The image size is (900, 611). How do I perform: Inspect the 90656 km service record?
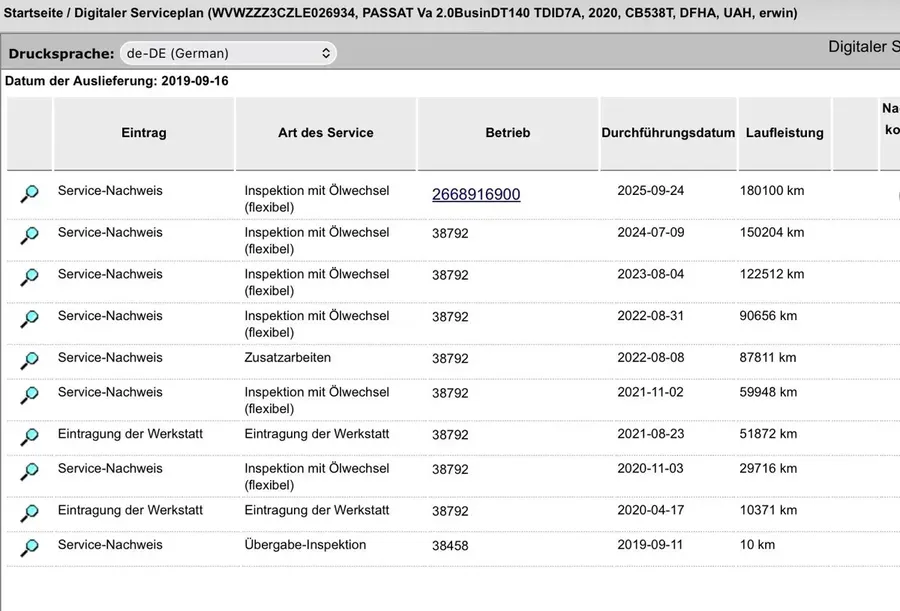[x=29, y=319]
